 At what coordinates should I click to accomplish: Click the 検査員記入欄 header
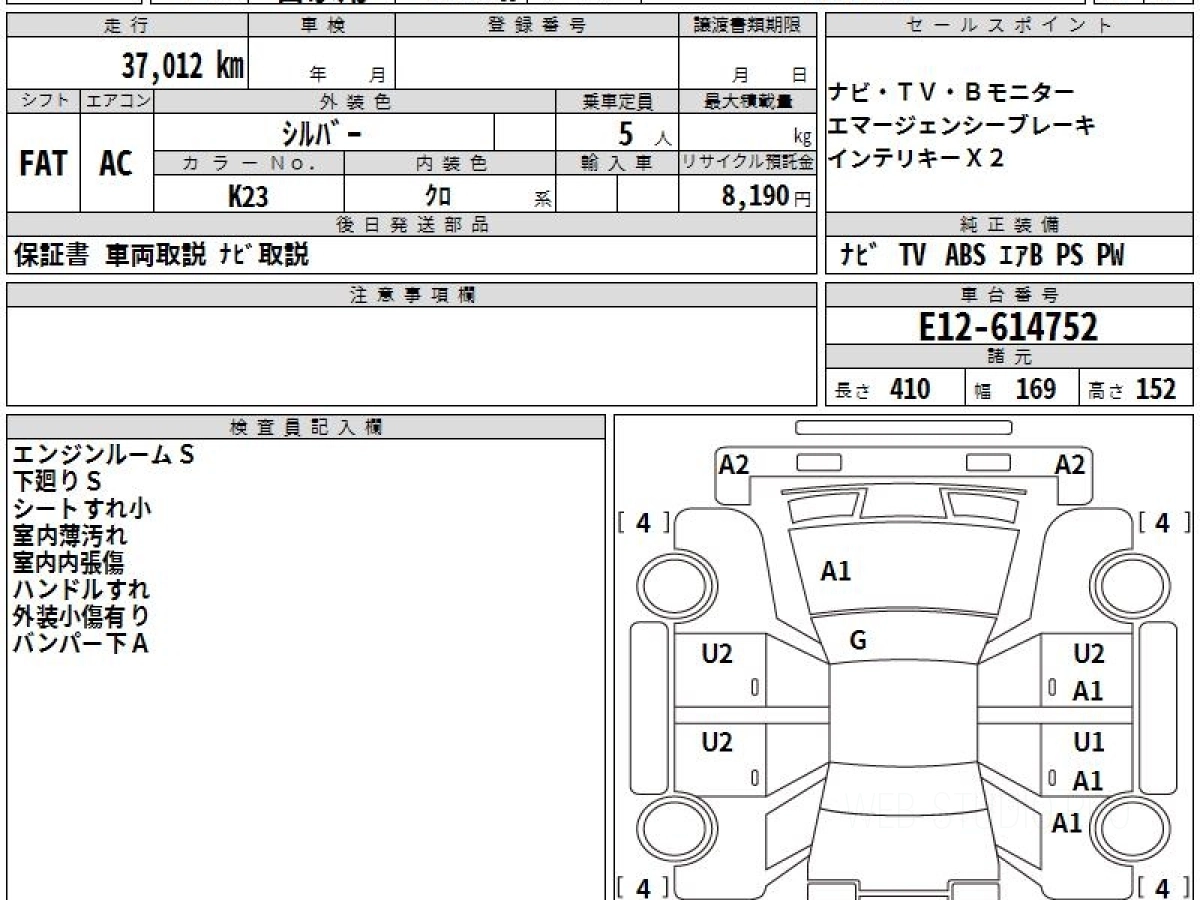point(306,427)
